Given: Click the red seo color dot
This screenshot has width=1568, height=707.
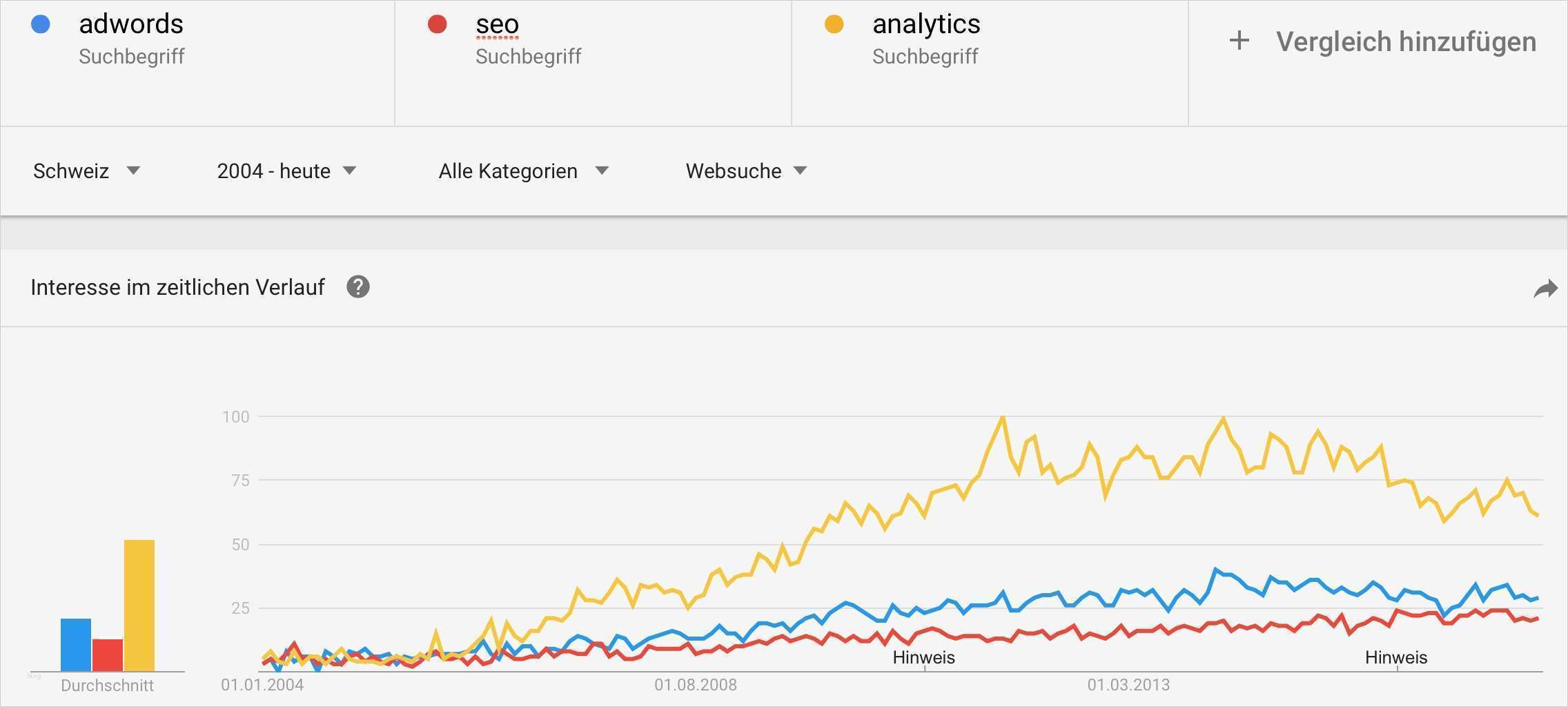Looking at the screenshot, I should tap(437, 25).
